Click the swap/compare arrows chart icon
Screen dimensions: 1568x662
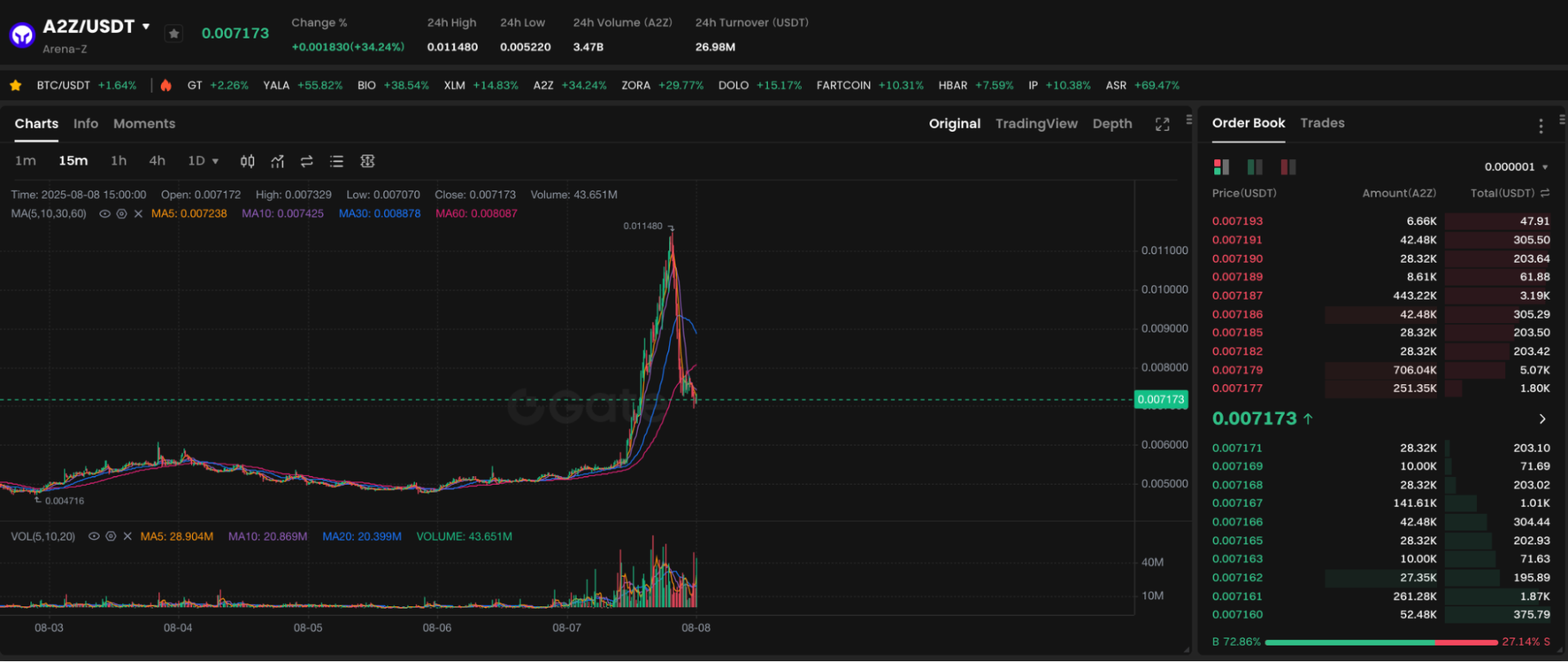point(307,162)
